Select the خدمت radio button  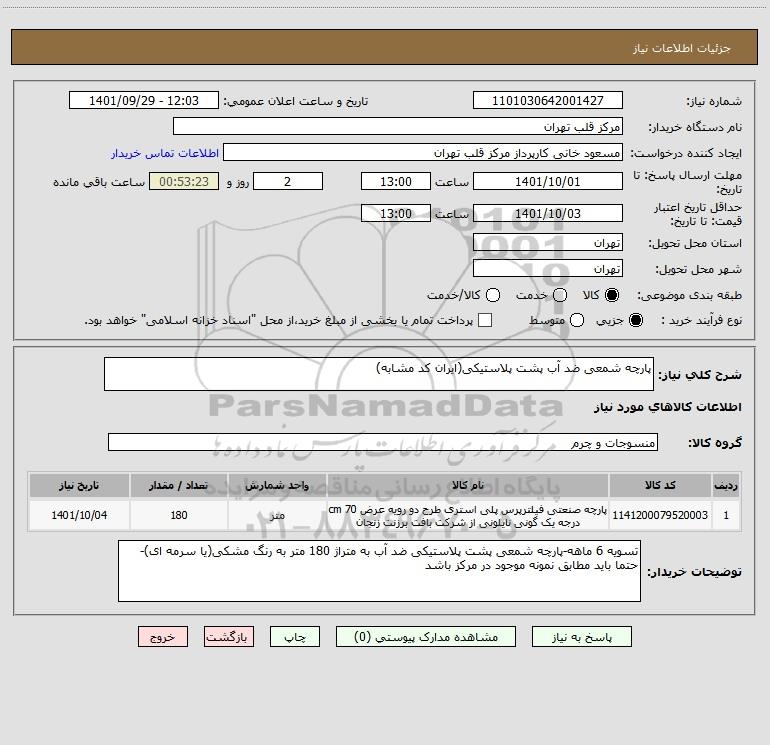coord(560,295)
